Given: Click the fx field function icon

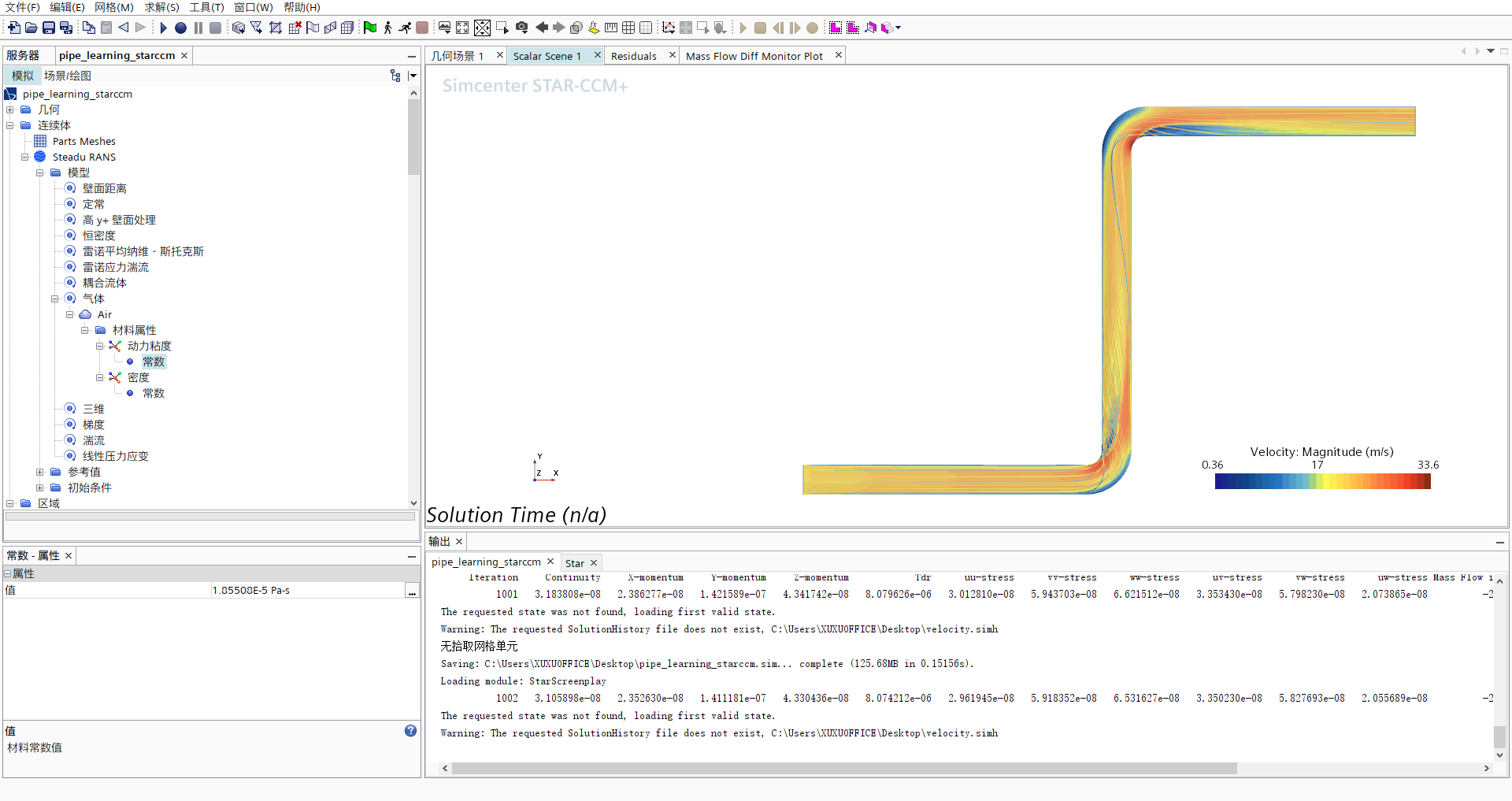Looking at the screenshot, I should point(594,28).
